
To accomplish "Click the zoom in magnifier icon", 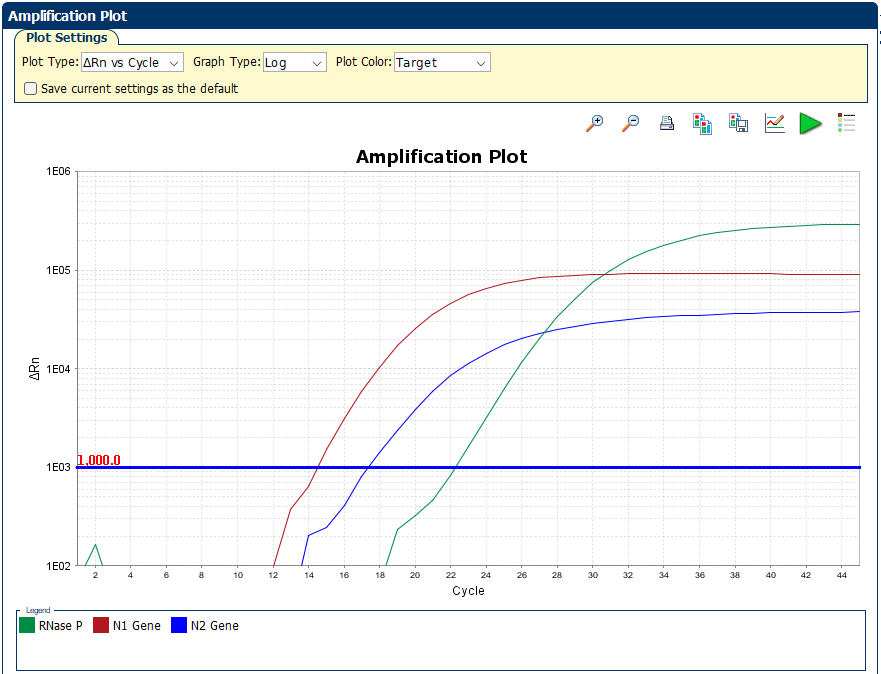I will (595, 123).
